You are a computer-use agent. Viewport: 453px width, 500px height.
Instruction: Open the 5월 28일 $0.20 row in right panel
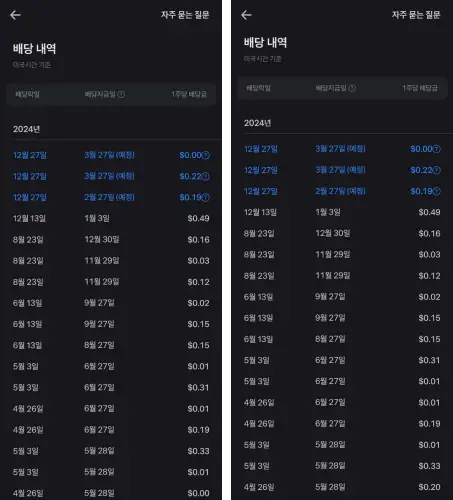(342, 487)
